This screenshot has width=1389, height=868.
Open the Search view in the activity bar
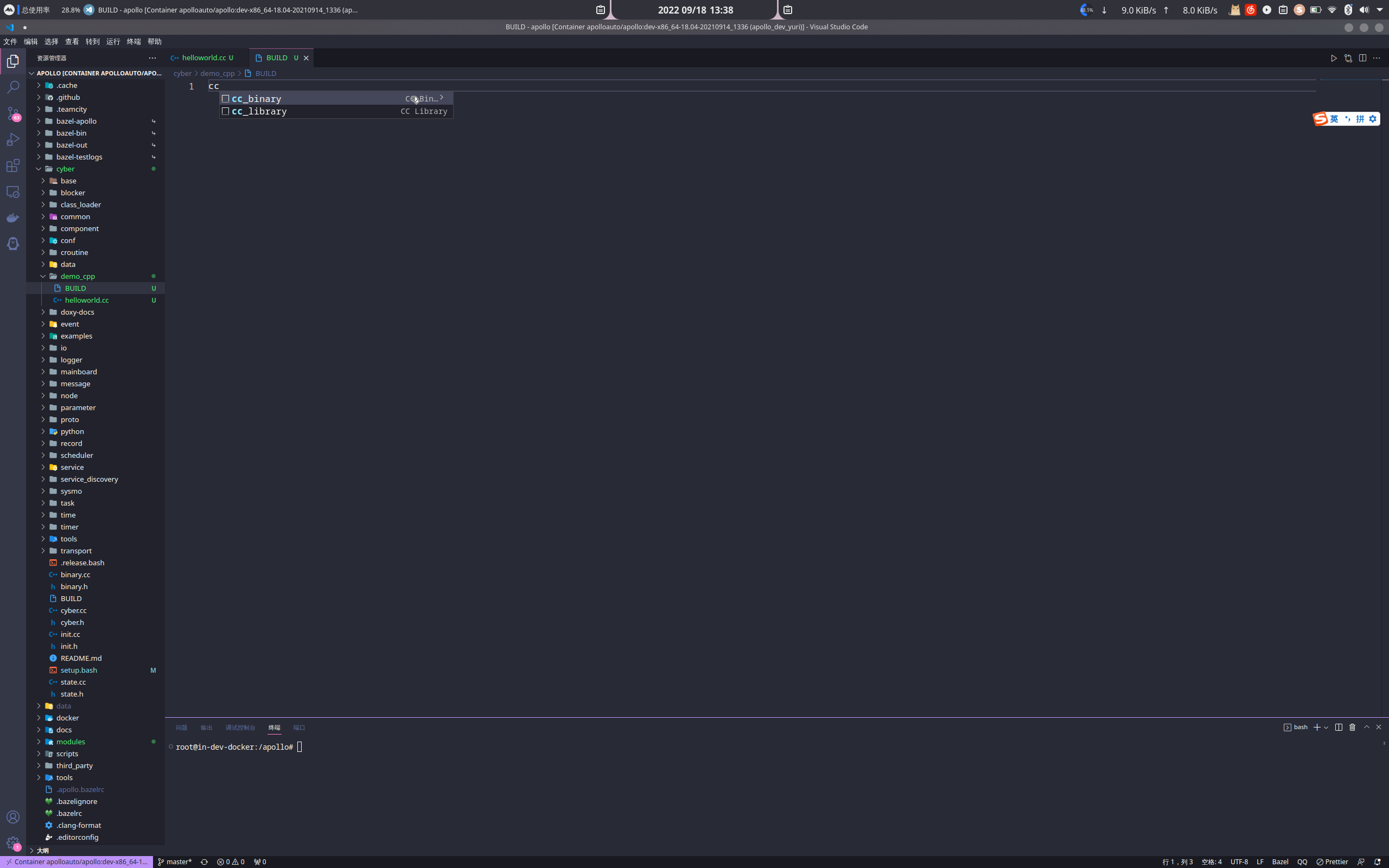coord(12,87)
